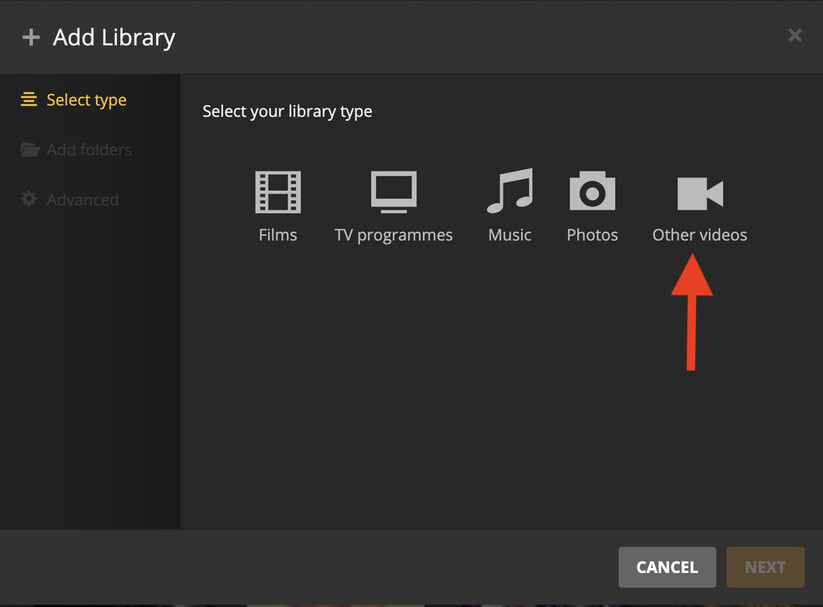Select the Photos camera icon

tap(592, 191)
